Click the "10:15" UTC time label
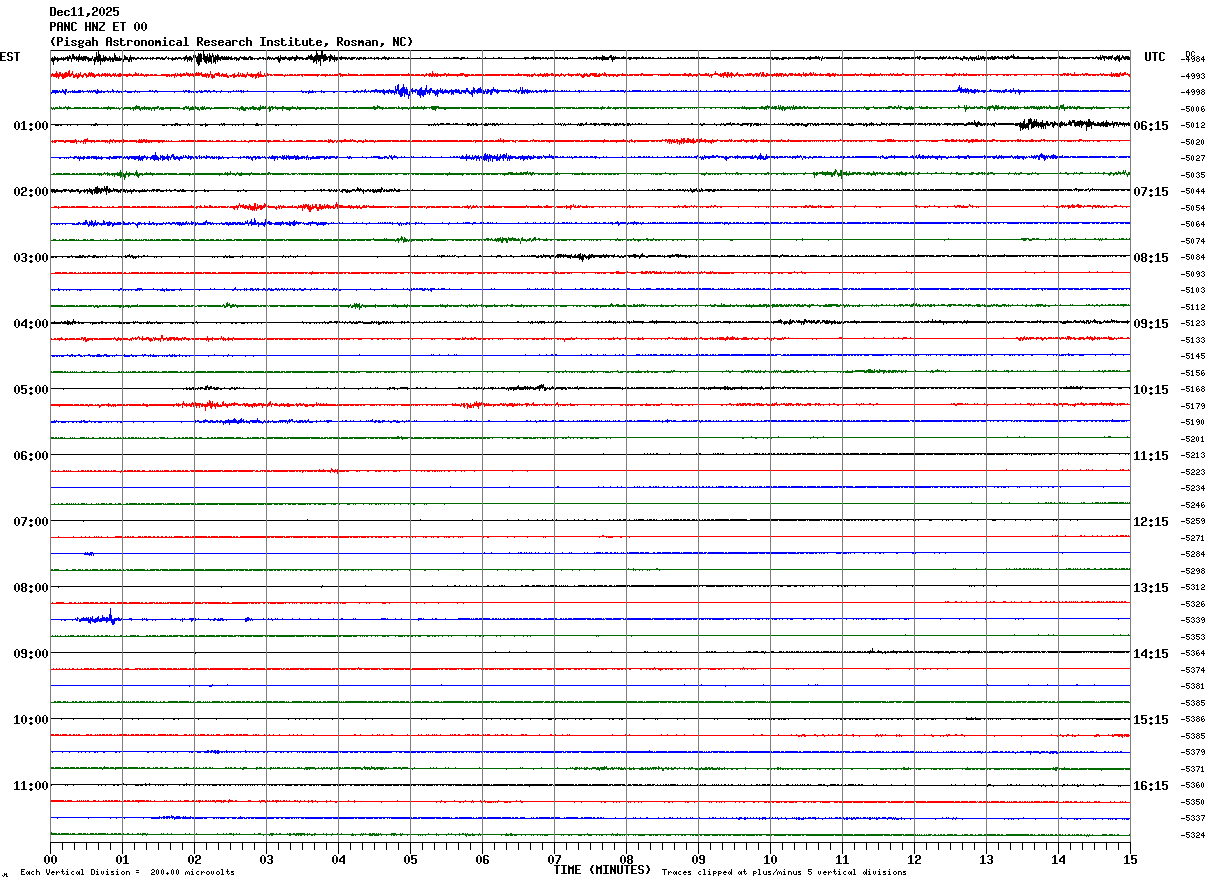Image resolution: width=1210 pixels, height=886 pixels. [x=1151, y=390]
